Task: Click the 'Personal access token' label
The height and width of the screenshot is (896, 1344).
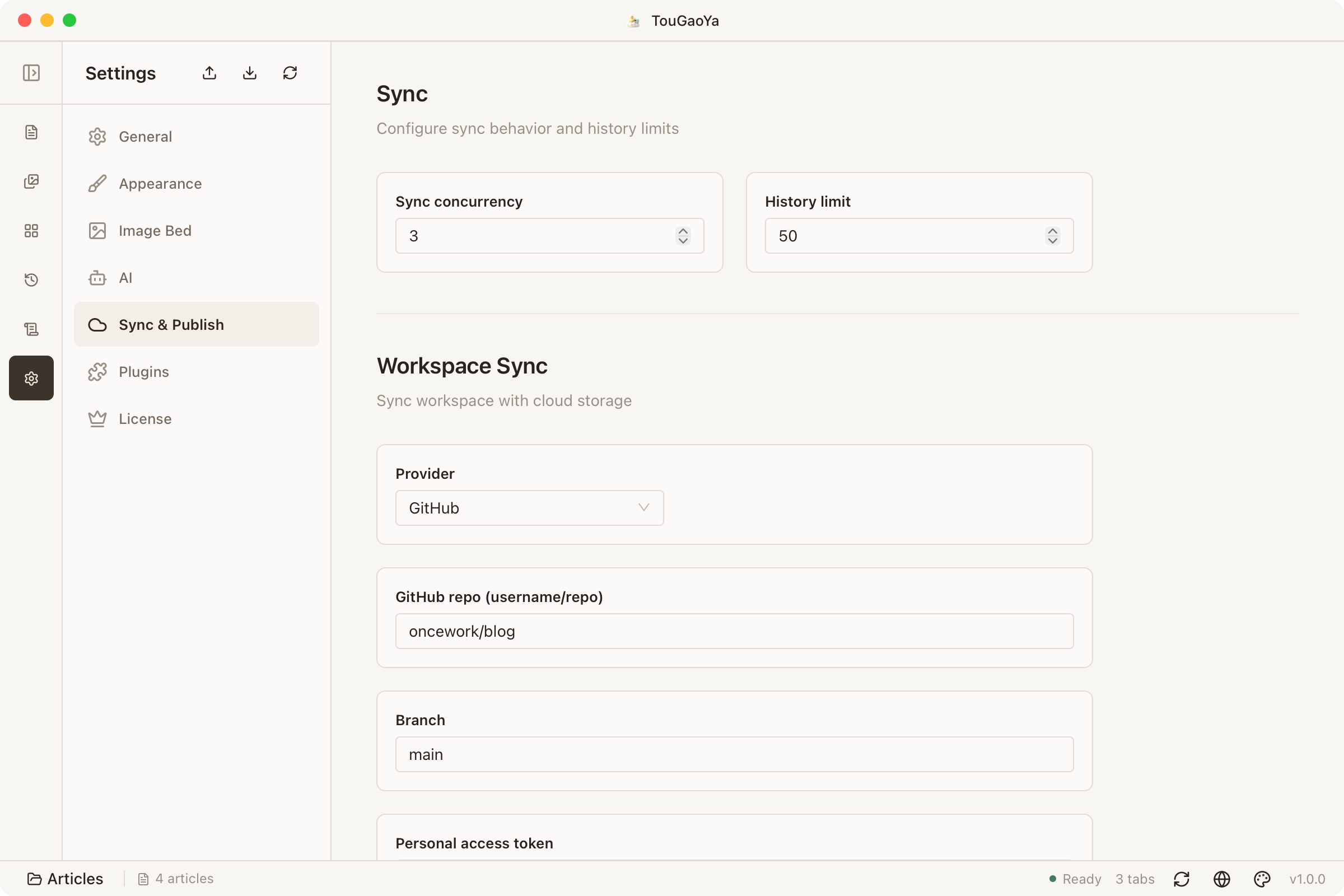Action: pos(474,843)
